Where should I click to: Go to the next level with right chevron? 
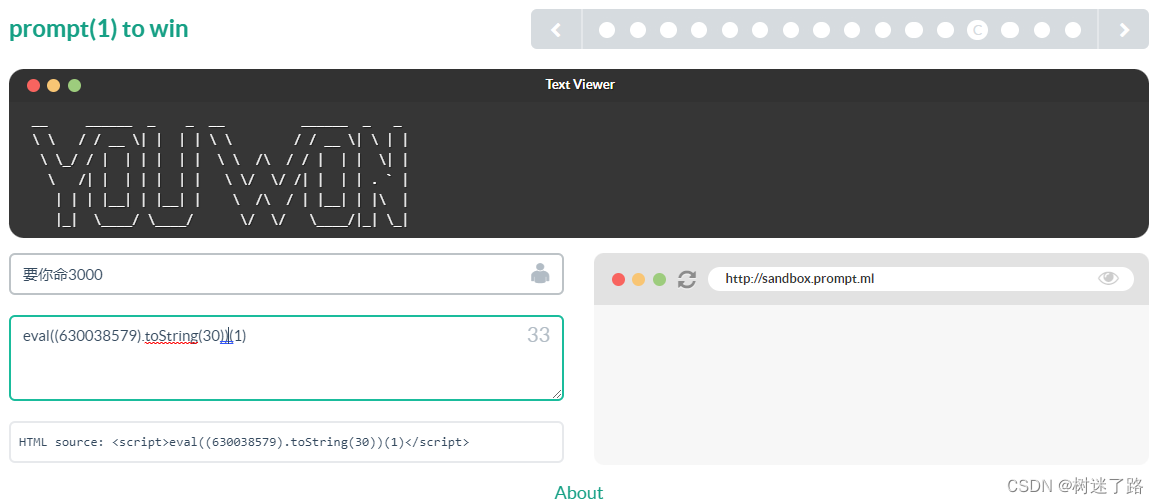[x=1124, y=30]
